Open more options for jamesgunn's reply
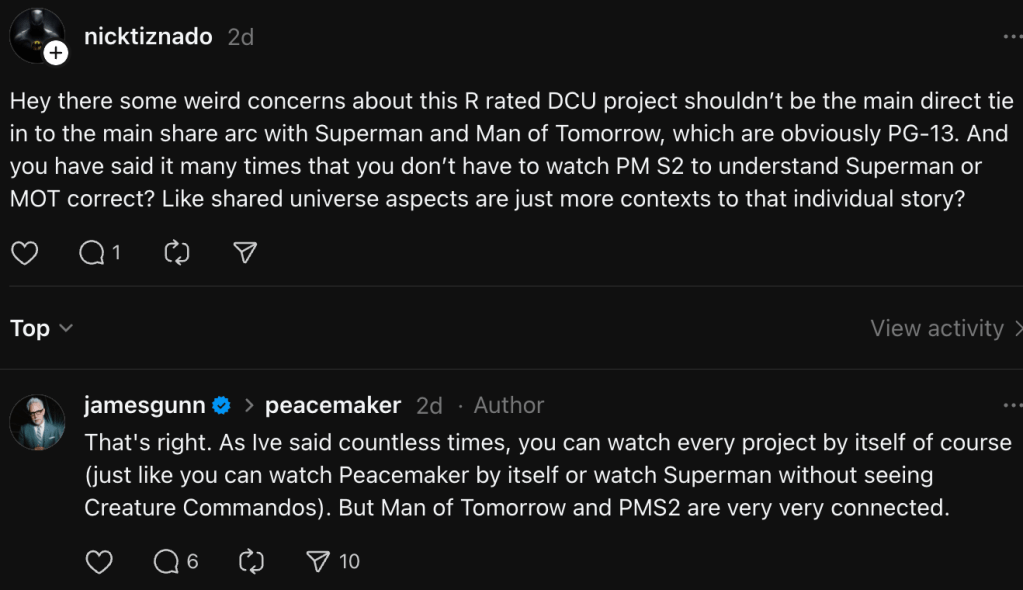Image resolution: width=1023 pixels, height=590 pixels. pos(1012,405)
